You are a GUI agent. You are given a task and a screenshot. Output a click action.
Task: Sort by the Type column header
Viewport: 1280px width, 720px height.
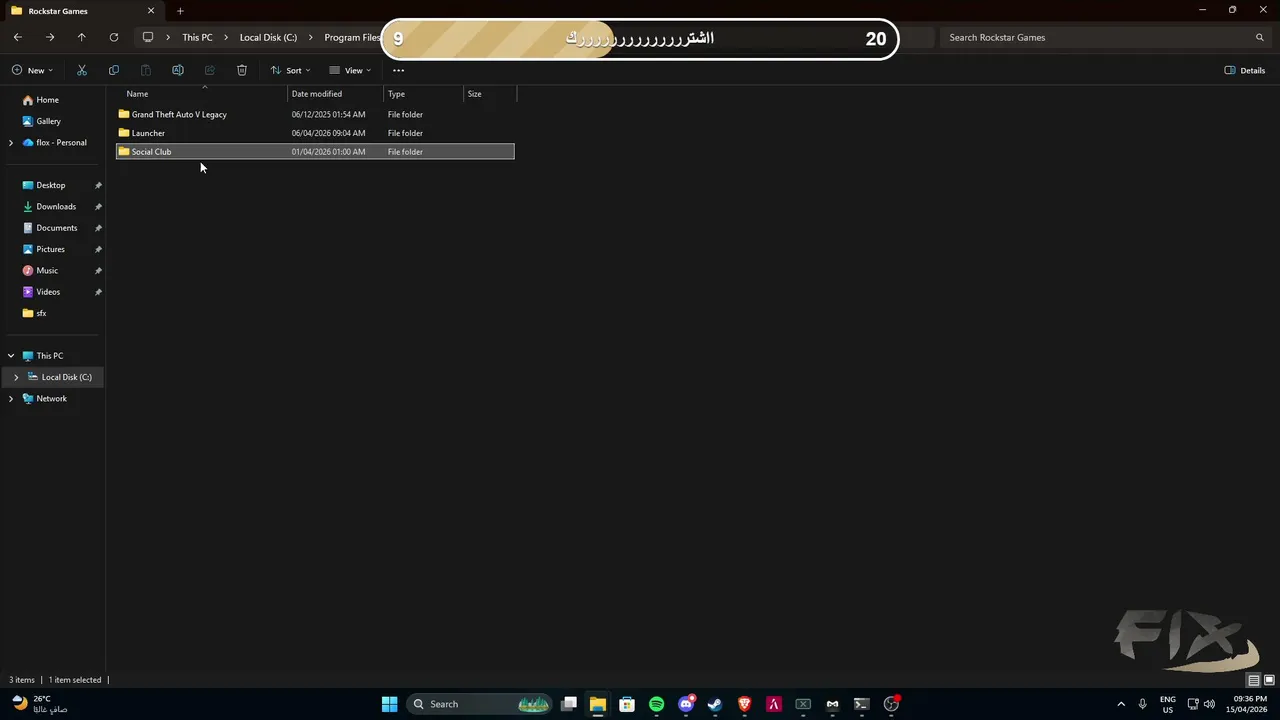pyautogui.click(x=424, y=94)
